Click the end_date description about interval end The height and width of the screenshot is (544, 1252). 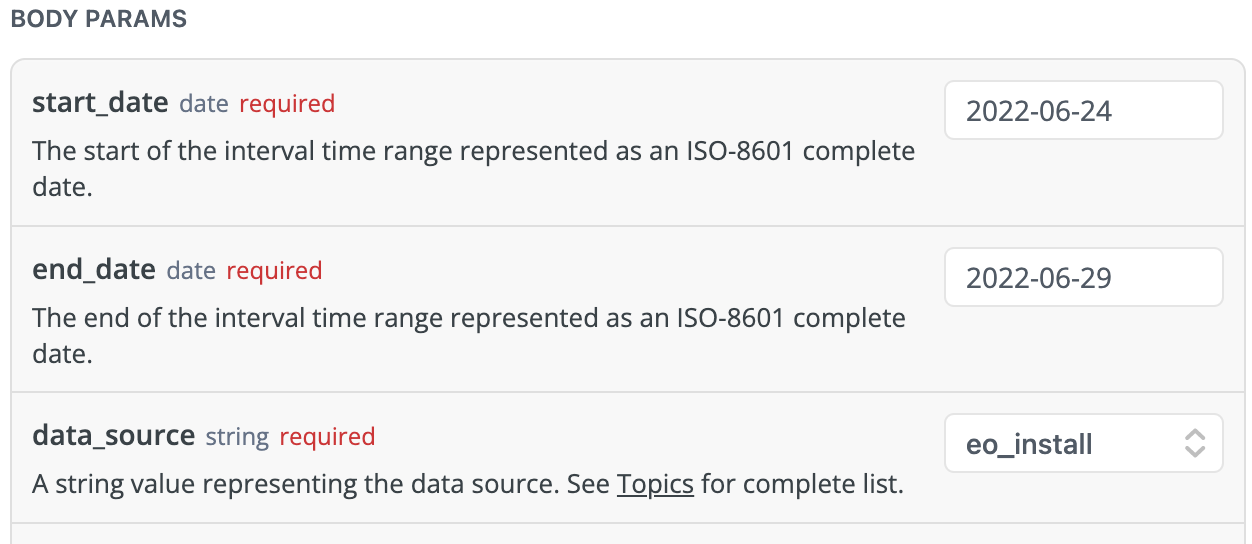click(x=468, y=319)
